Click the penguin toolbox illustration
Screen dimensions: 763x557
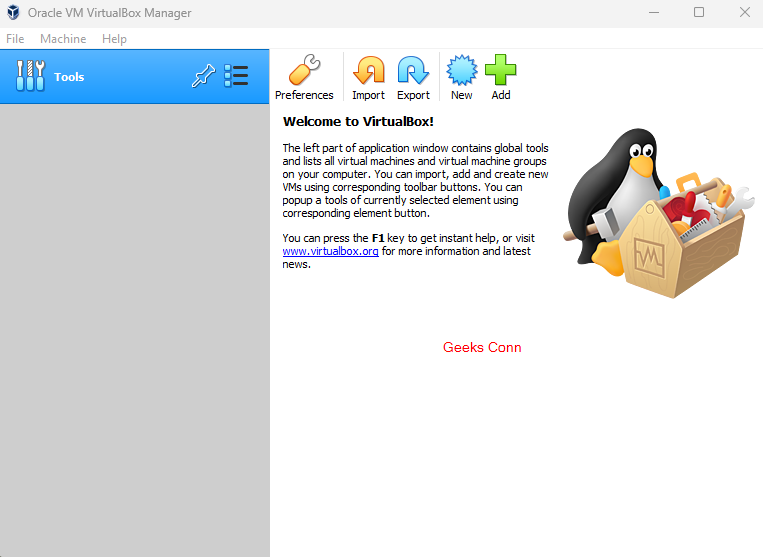click(658, 213)
